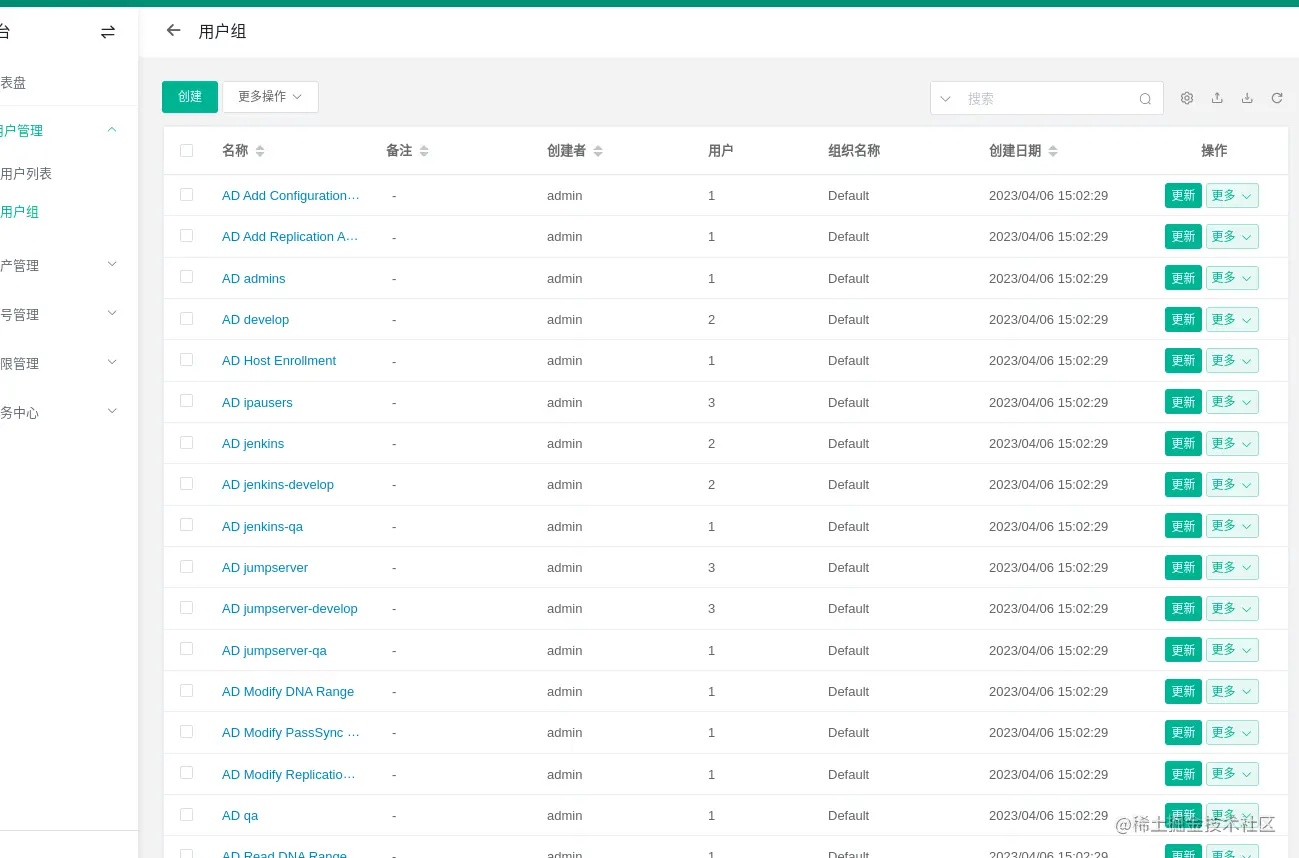This screenshot has height=858, width=1299.
Task: Click 更新 for AD Add Configuration row
Action: pyautogui.click(x=1183, y=196)
